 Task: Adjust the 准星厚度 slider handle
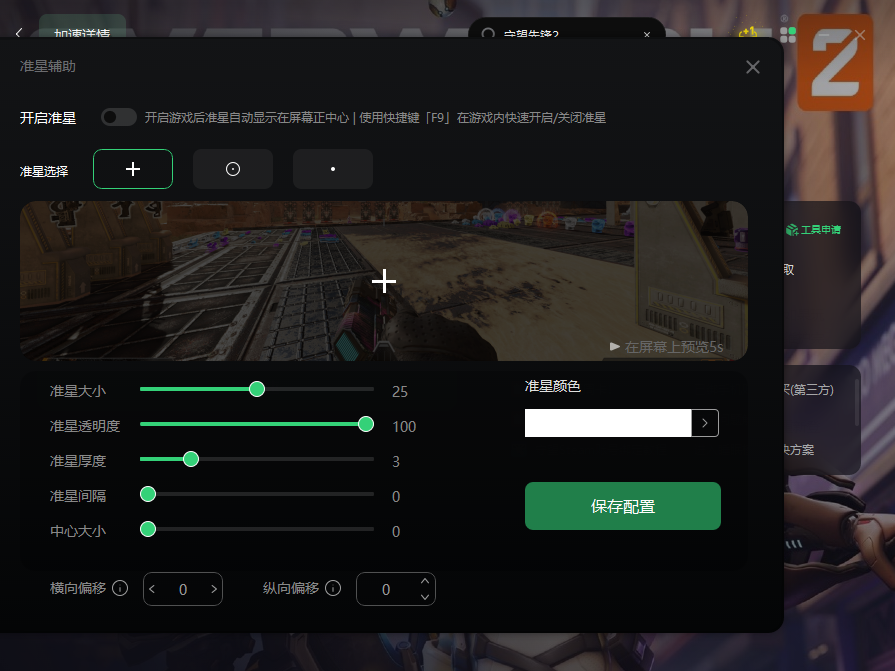point(191,459)
